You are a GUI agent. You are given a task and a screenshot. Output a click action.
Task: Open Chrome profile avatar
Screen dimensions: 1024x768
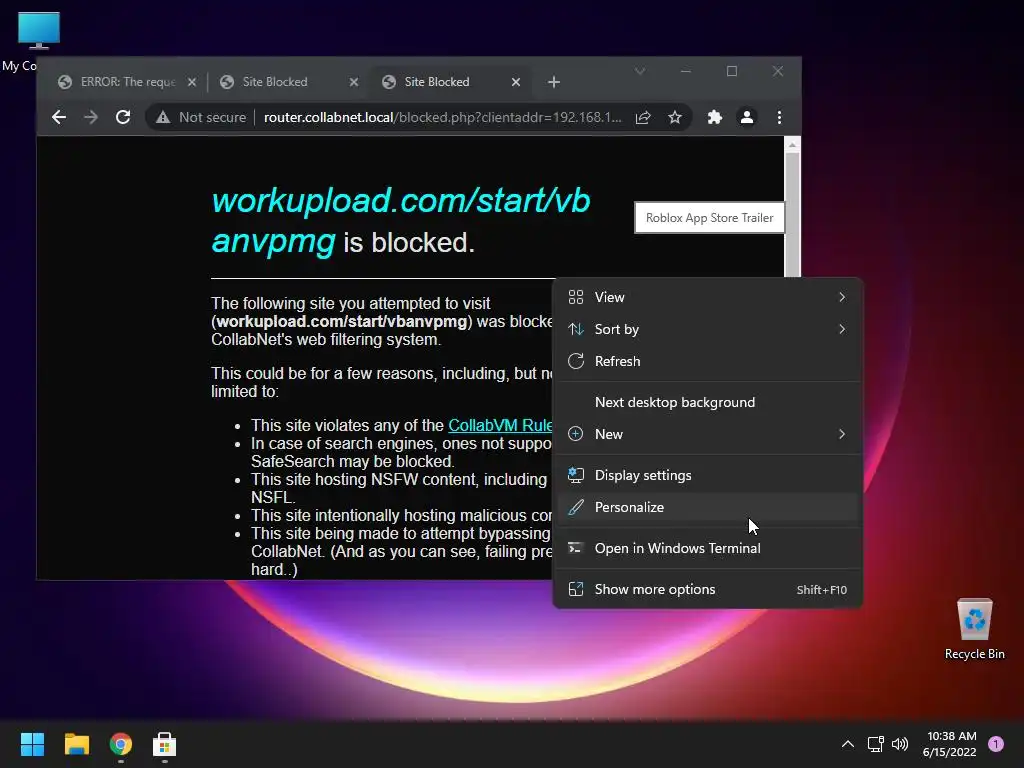746,118
